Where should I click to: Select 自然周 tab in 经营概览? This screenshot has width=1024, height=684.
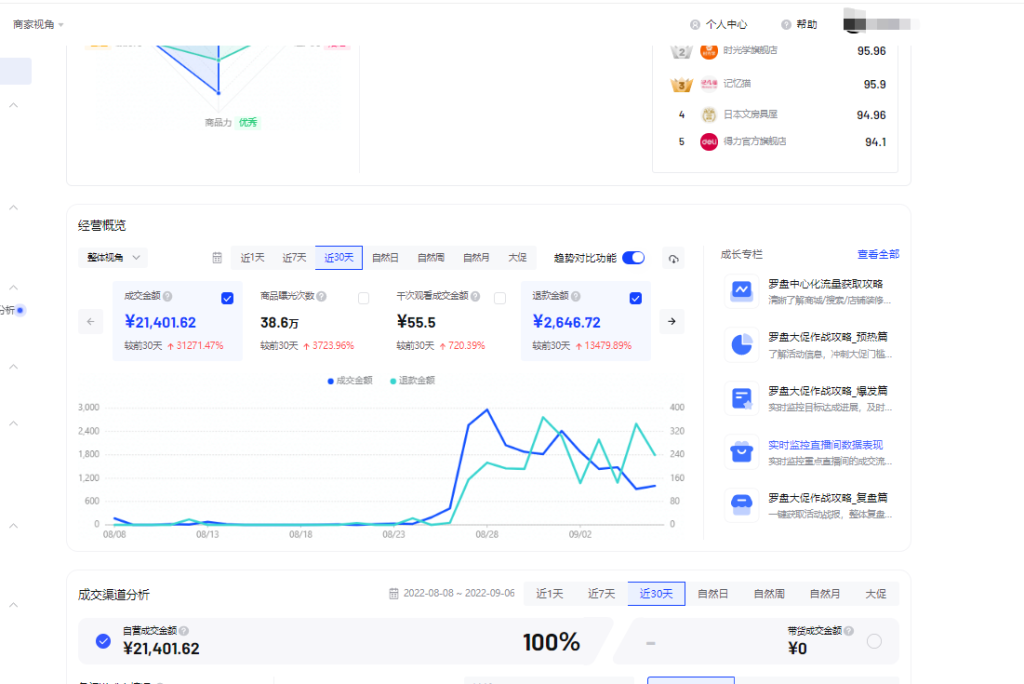(x=431, y=258)
